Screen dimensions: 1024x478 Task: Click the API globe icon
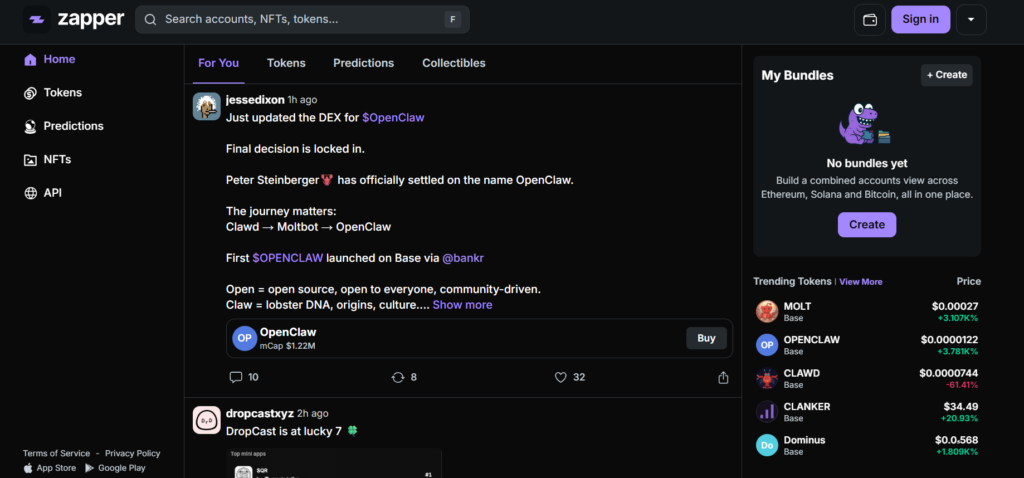(30, 193)
